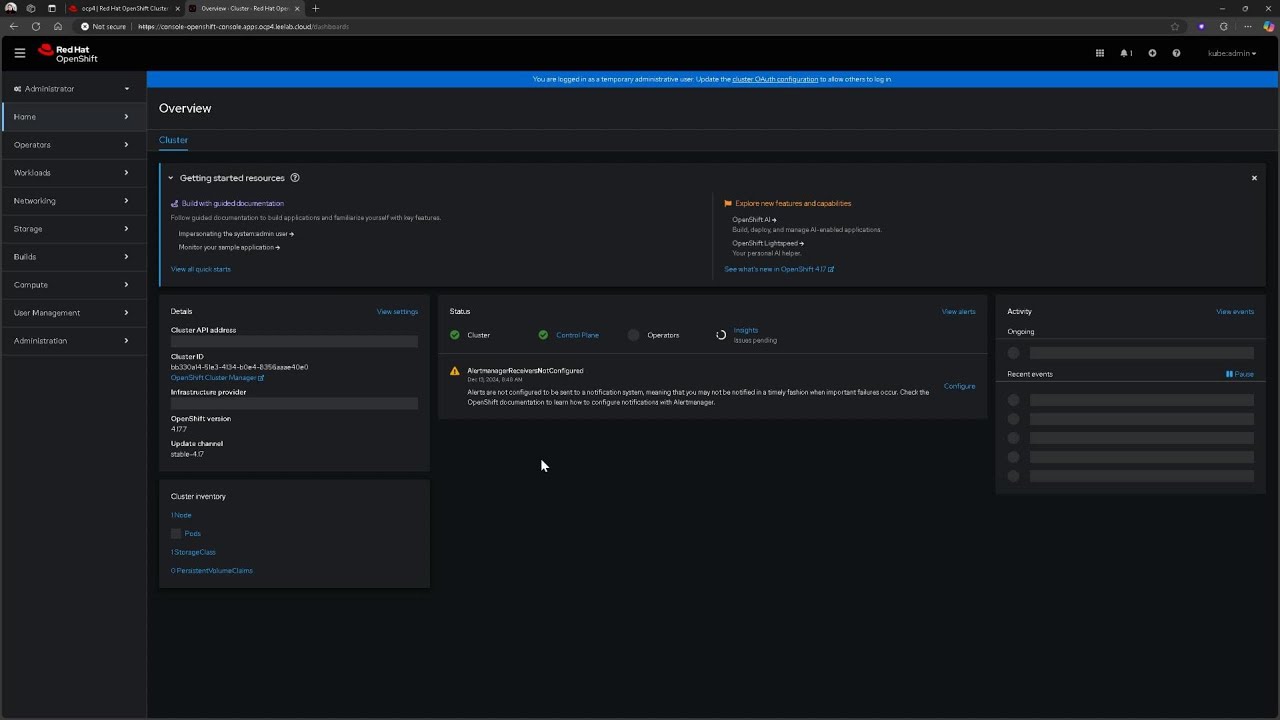Viewport: 1280px width, 720px height.
Task: Reload the browser page
Action: pyautogui.click(x=36, y=26)
